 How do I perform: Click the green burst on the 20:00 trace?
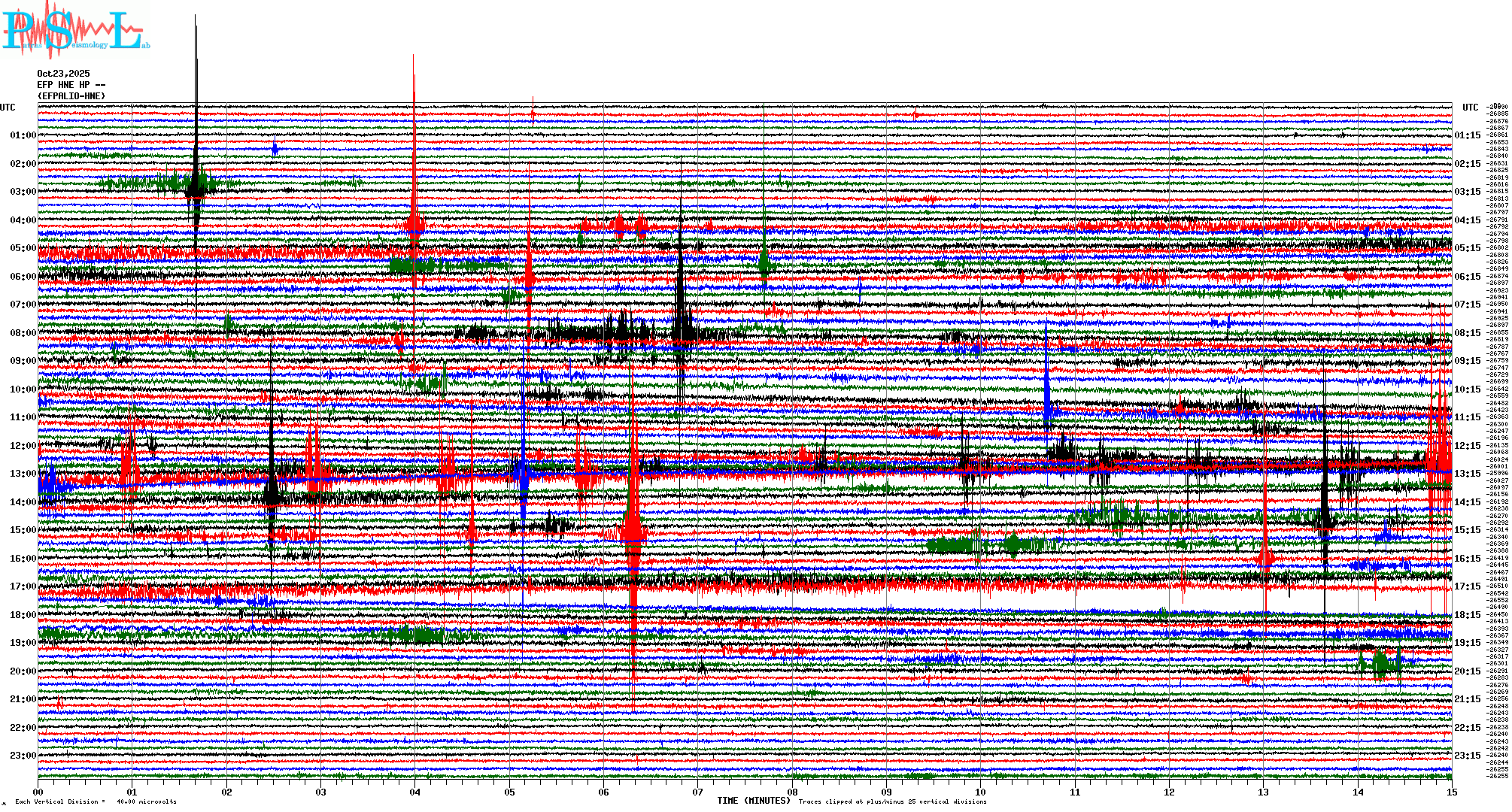[1380, 663]
